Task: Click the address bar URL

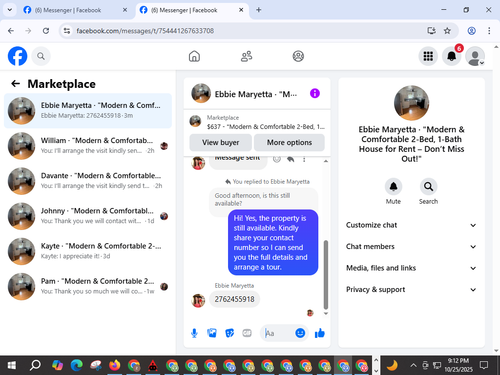Action: click(x=145, y=31)
